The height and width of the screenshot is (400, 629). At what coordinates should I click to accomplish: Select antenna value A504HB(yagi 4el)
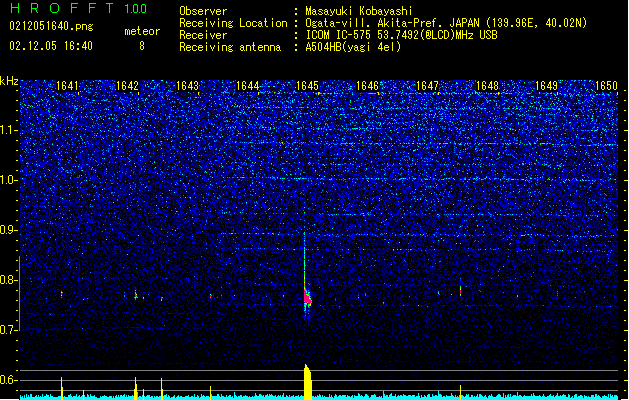[353, 47]
